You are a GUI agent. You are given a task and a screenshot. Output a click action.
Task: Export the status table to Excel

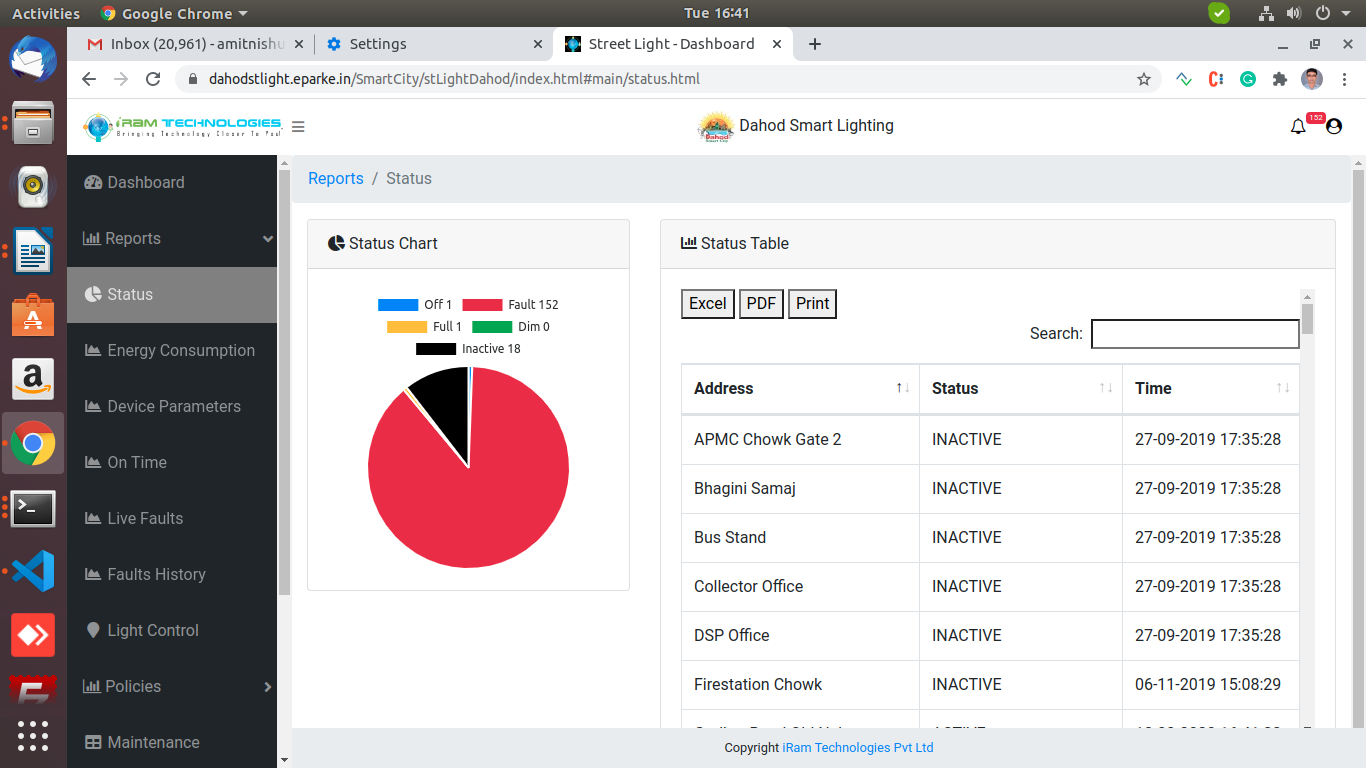707,304
